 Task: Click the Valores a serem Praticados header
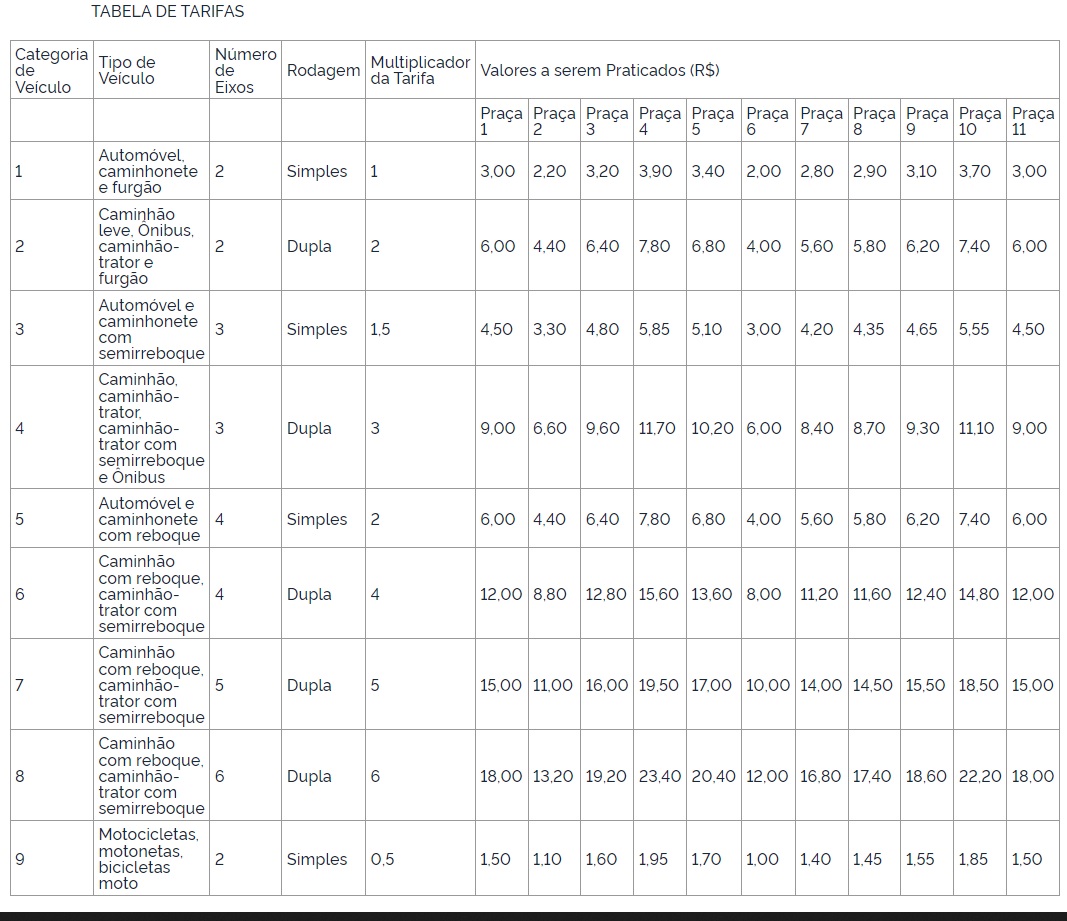click(599, 71)
